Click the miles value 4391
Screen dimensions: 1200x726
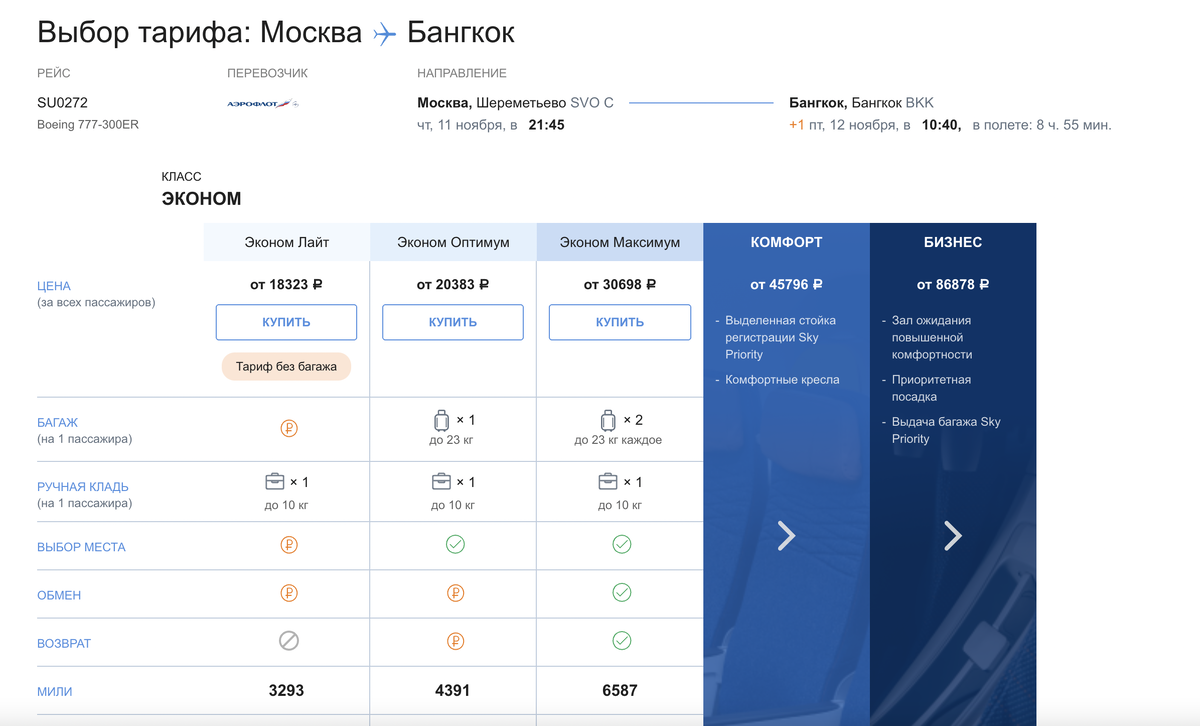(x=453, y=690)
